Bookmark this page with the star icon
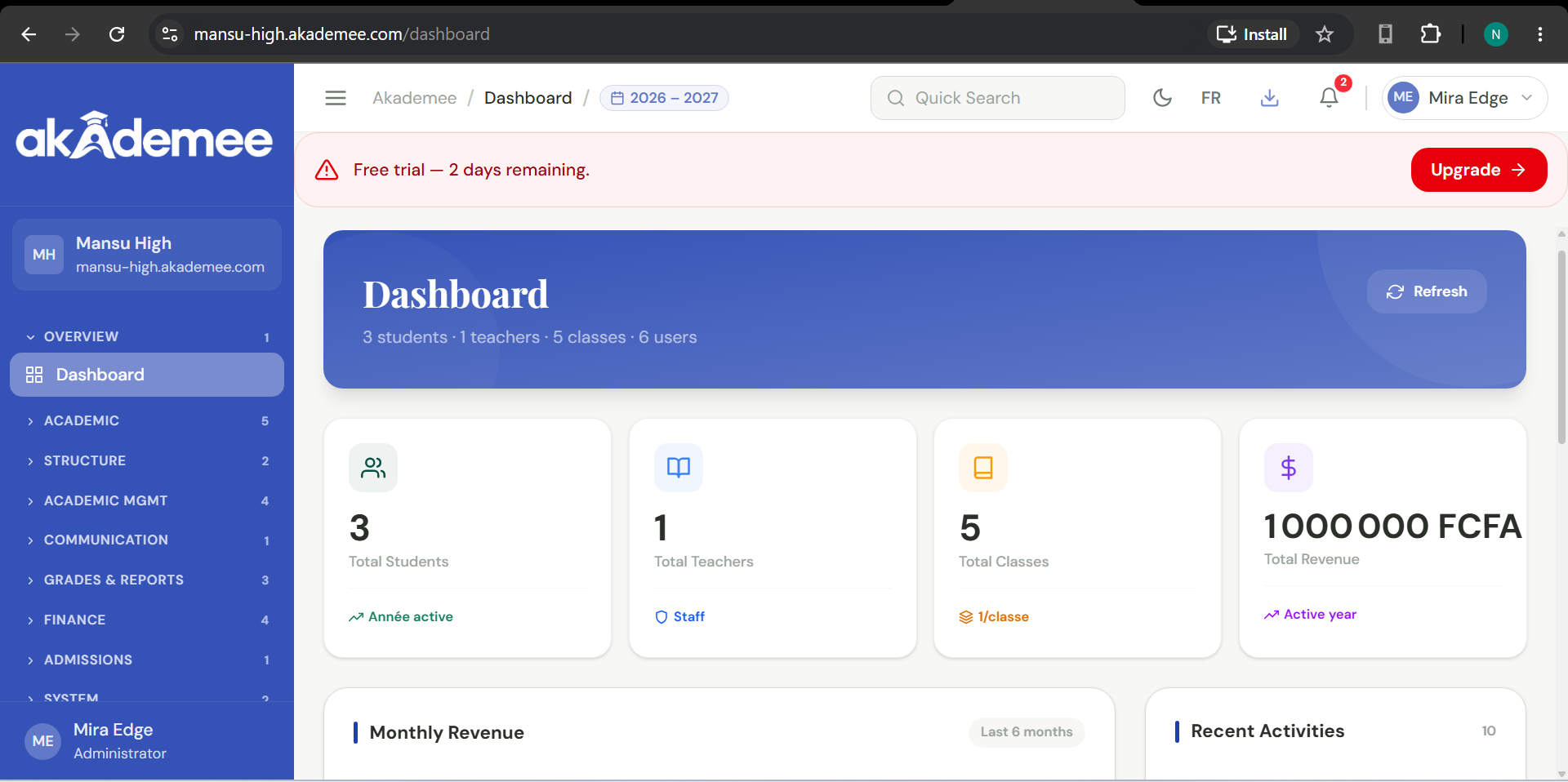 1325,34
